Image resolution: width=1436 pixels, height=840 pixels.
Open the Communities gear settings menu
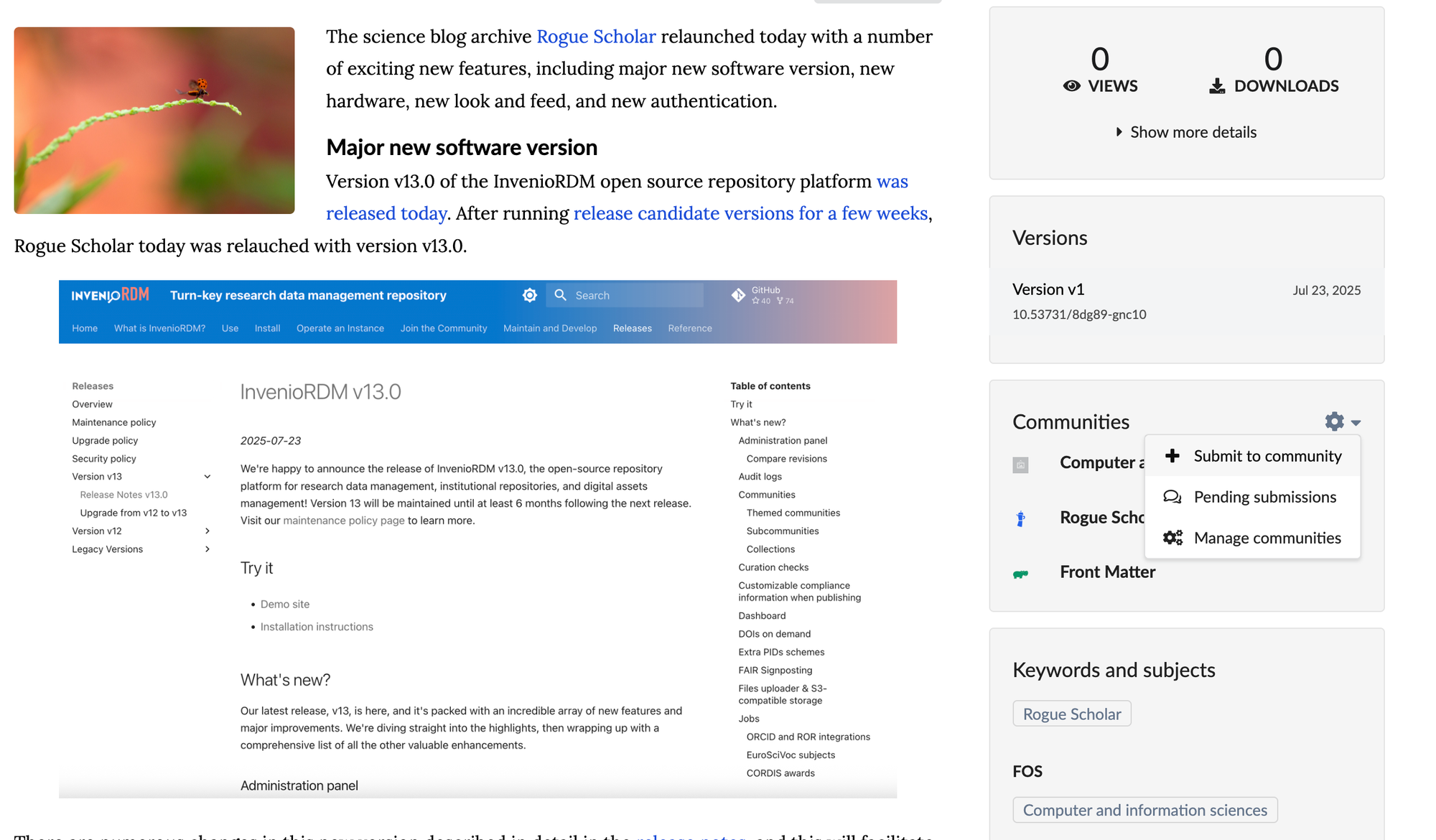(x=1334, y=421)
